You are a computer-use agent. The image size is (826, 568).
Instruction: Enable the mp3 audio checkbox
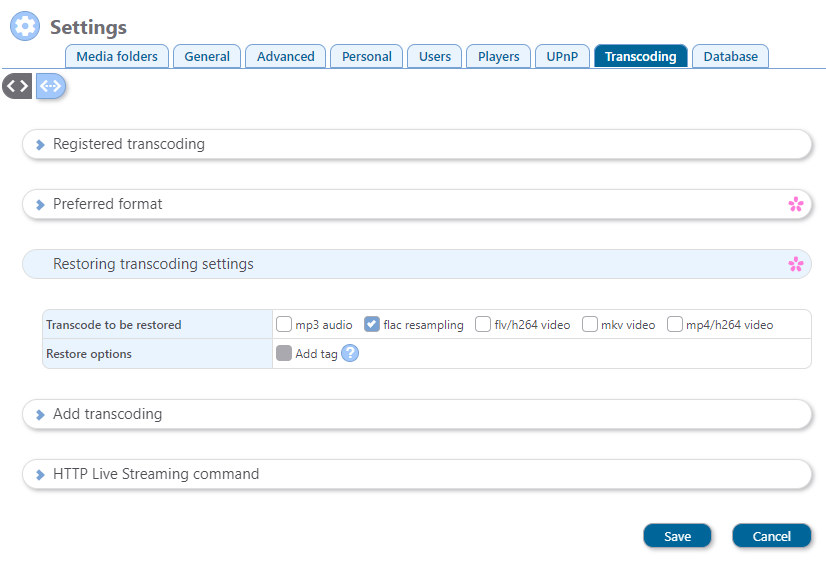tap(284, 324)
